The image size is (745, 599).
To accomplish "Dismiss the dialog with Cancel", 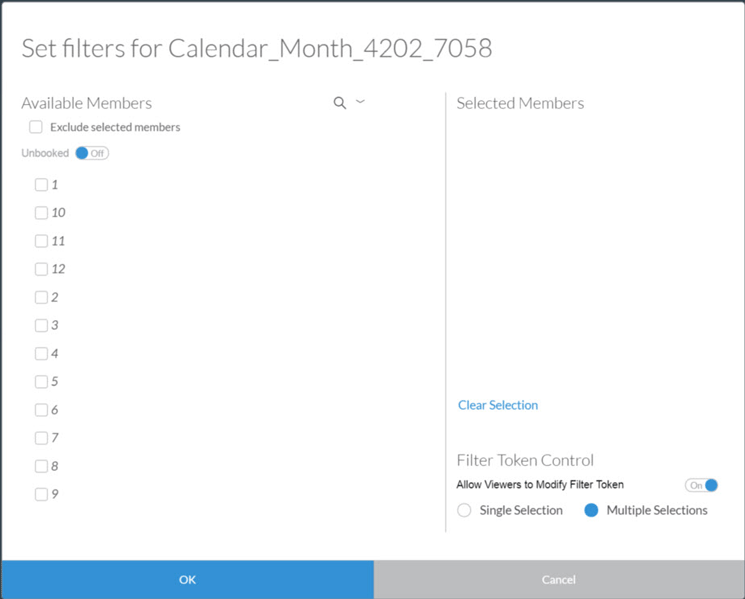I will pos(559,580).
